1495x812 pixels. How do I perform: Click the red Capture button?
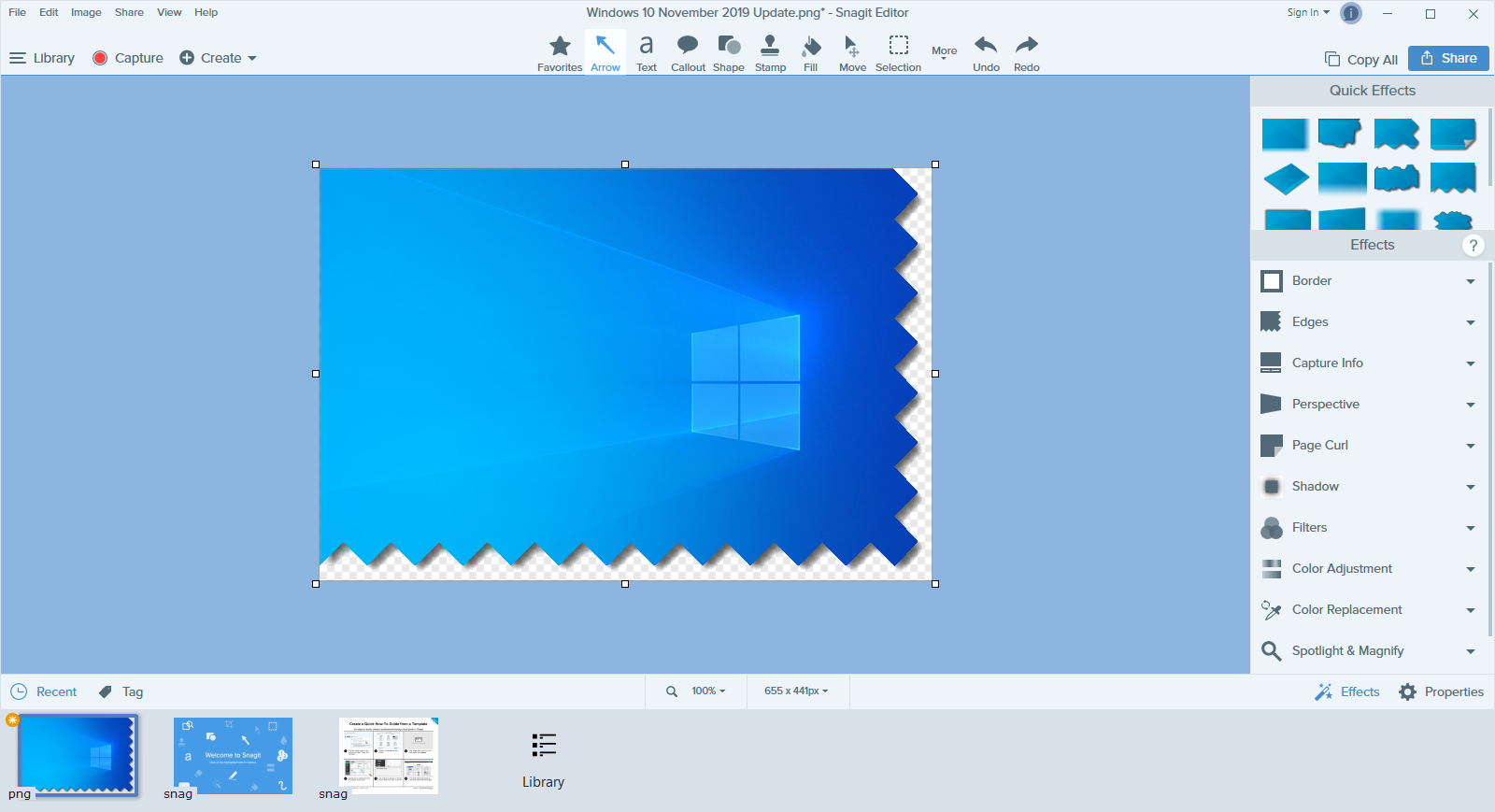pos(128,58)
